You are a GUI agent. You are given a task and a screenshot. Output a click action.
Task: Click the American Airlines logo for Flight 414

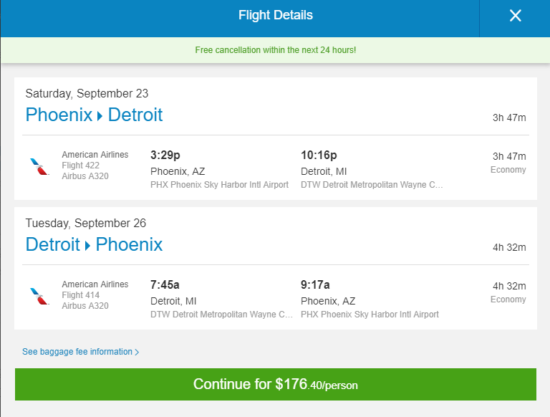[39, 296]
